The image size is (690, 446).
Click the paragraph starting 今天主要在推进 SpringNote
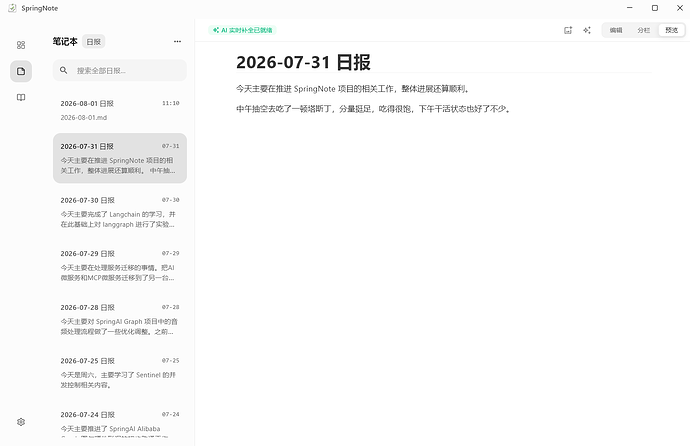[353, 89]
